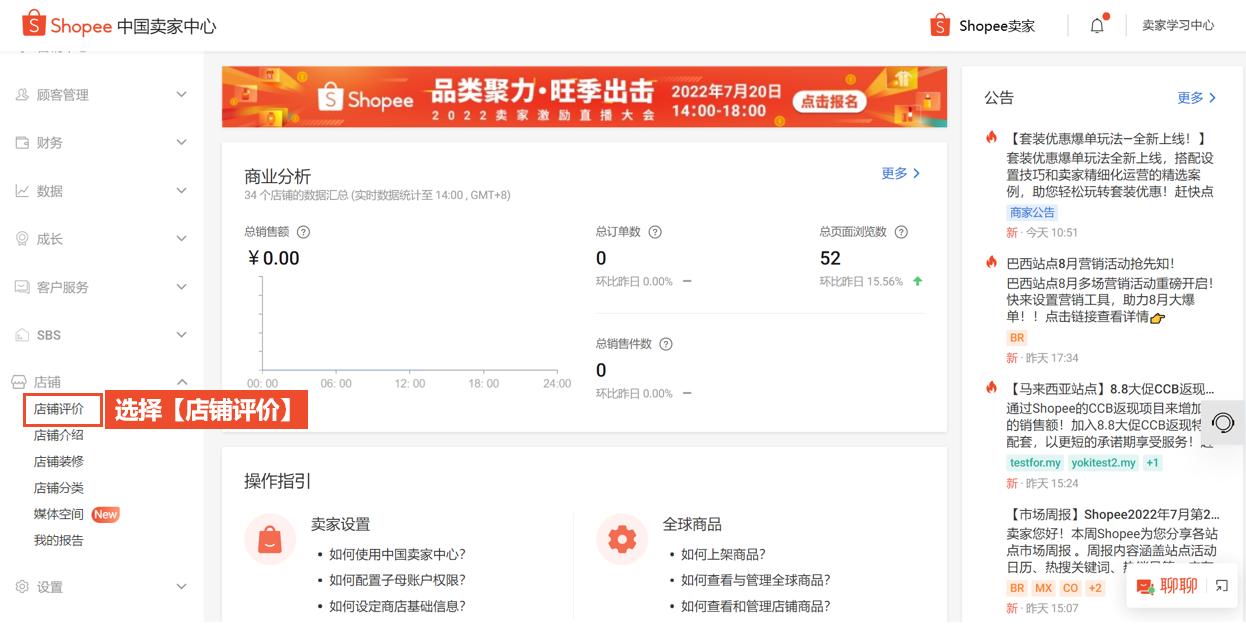Click the 全球商品 gear icon
This screenshot has height=626, width=1246.
click(622, 539)
